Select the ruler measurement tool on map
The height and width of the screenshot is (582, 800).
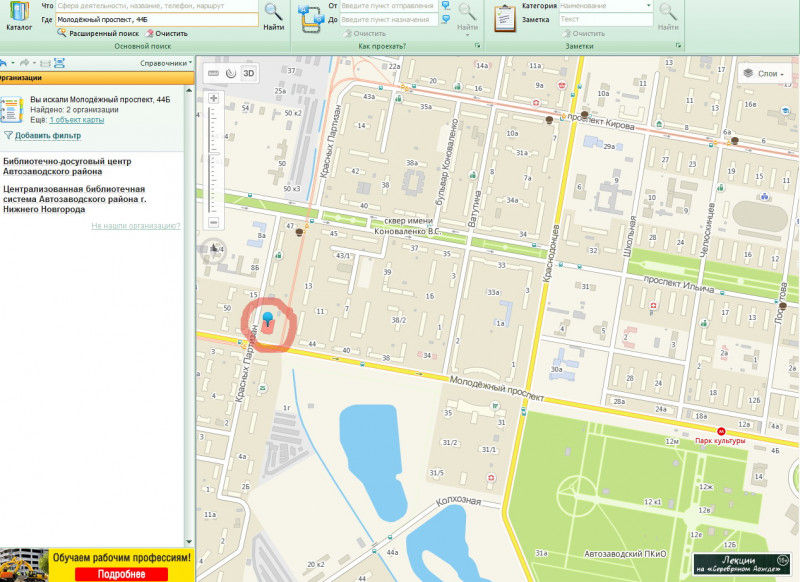(213, 73)
